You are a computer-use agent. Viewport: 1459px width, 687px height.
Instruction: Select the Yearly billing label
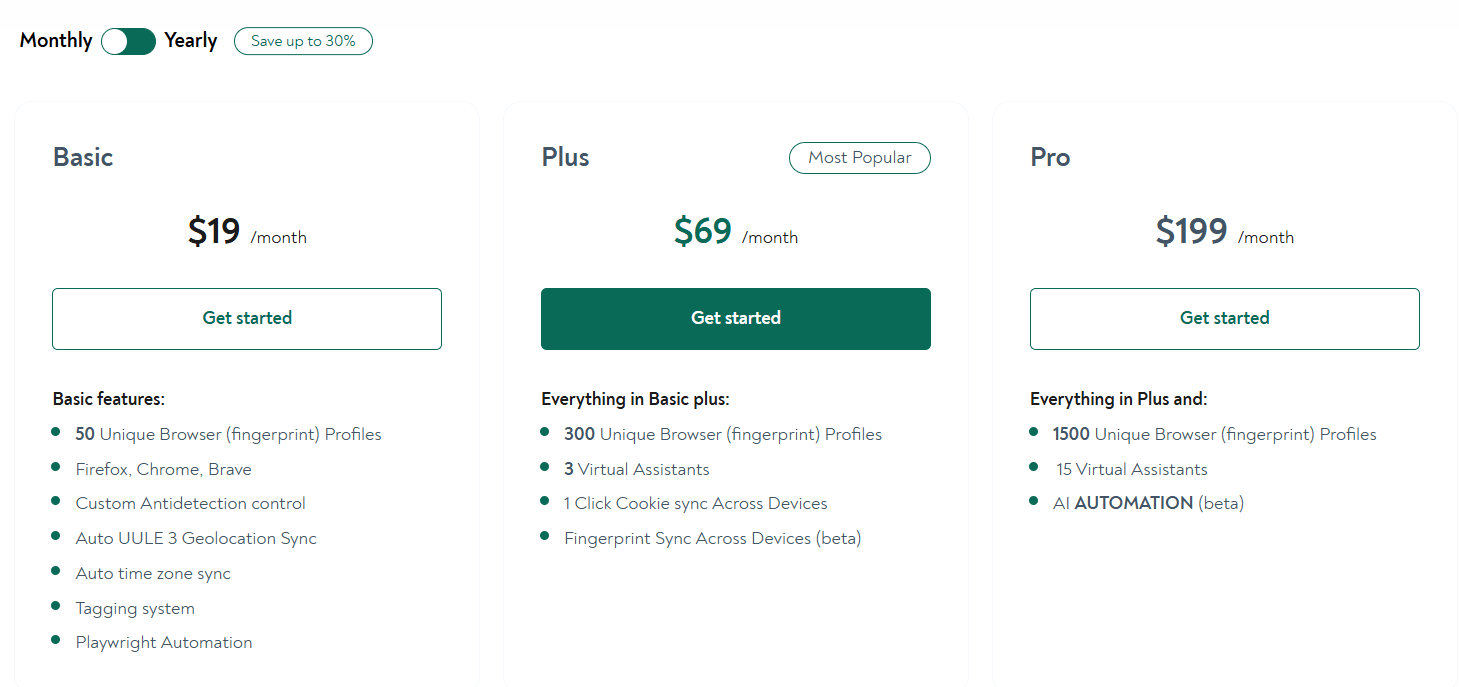[x=191, y=41]
